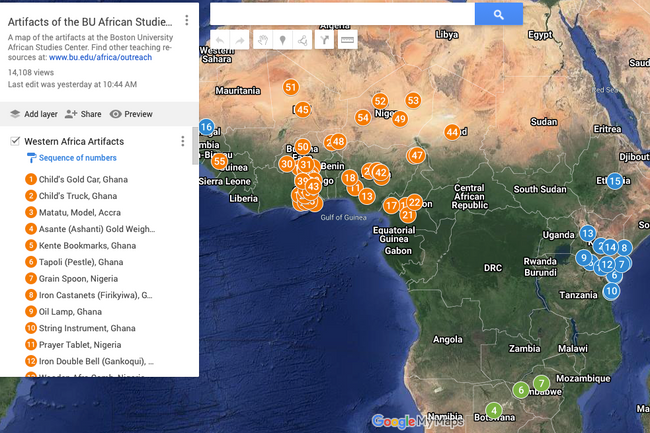Select the hand pan tool
The image size is (650, 433).
(263, 40)
